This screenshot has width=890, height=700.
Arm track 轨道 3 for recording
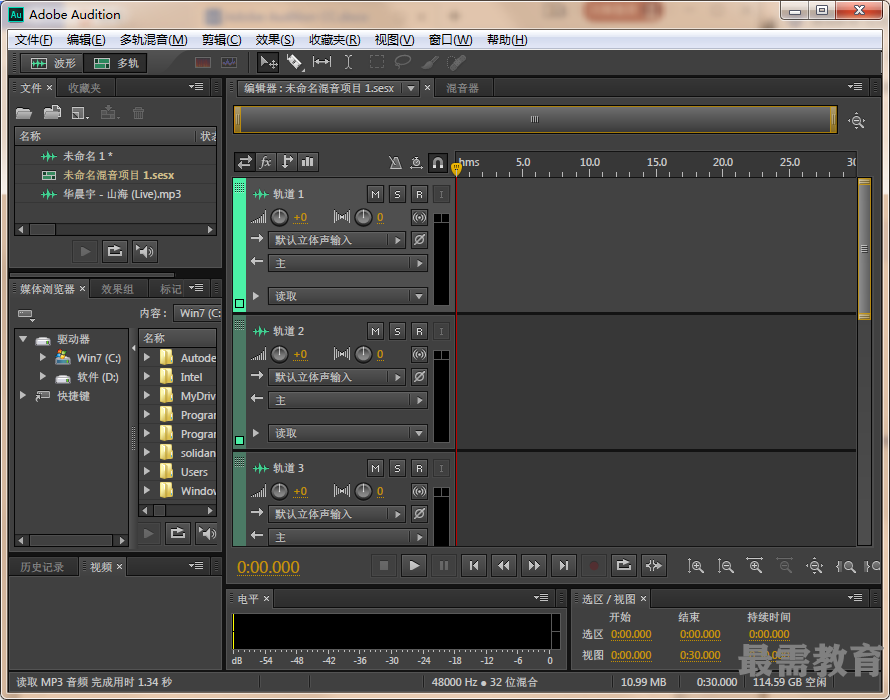pyautogui.click(x=419, y=468)
